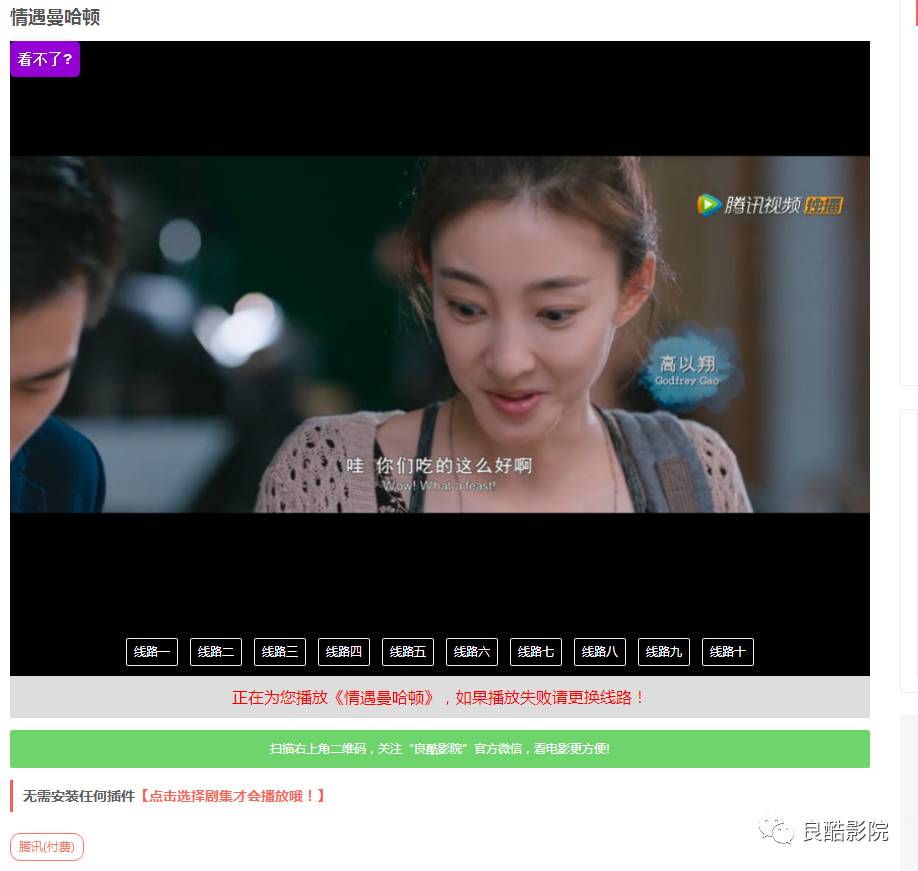Click the green 扫描右上角二维码 banner
Image resolution: width=918 pixels, height=871 pixels.
440,749
